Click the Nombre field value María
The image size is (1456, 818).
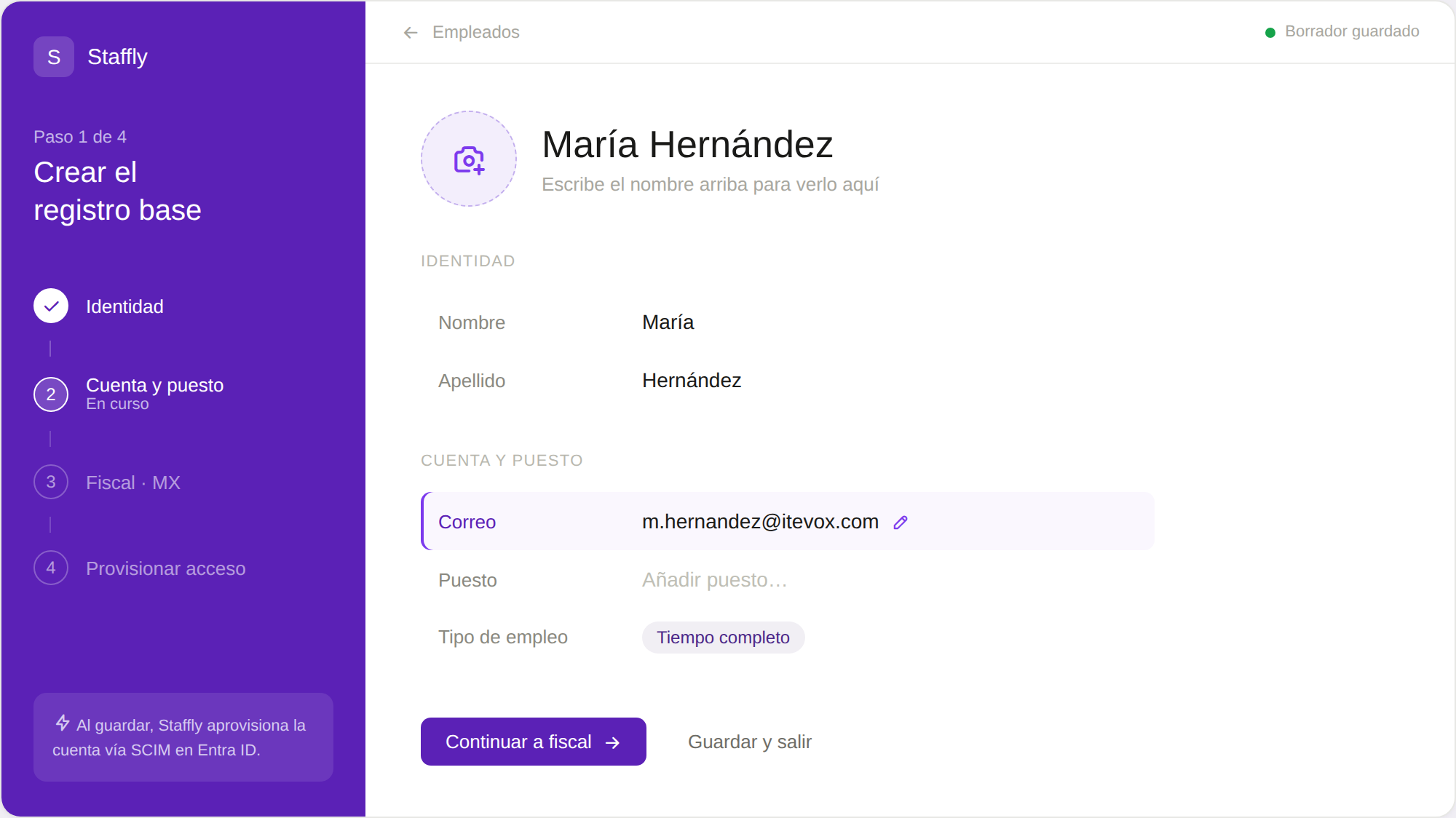coord(668,322)
